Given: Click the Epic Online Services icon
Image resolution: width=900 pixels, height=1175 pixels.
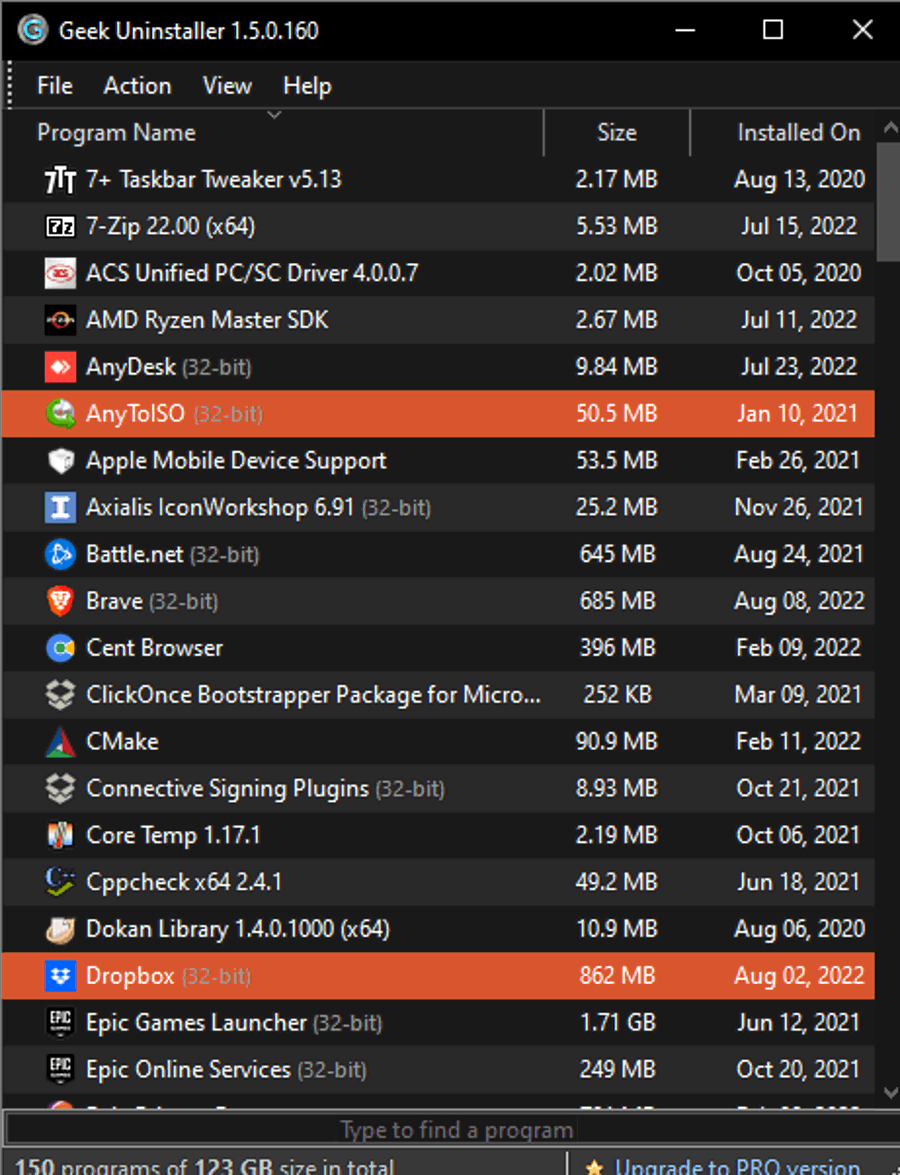Looking at the screenshot, I should (x=60, y=1069).
